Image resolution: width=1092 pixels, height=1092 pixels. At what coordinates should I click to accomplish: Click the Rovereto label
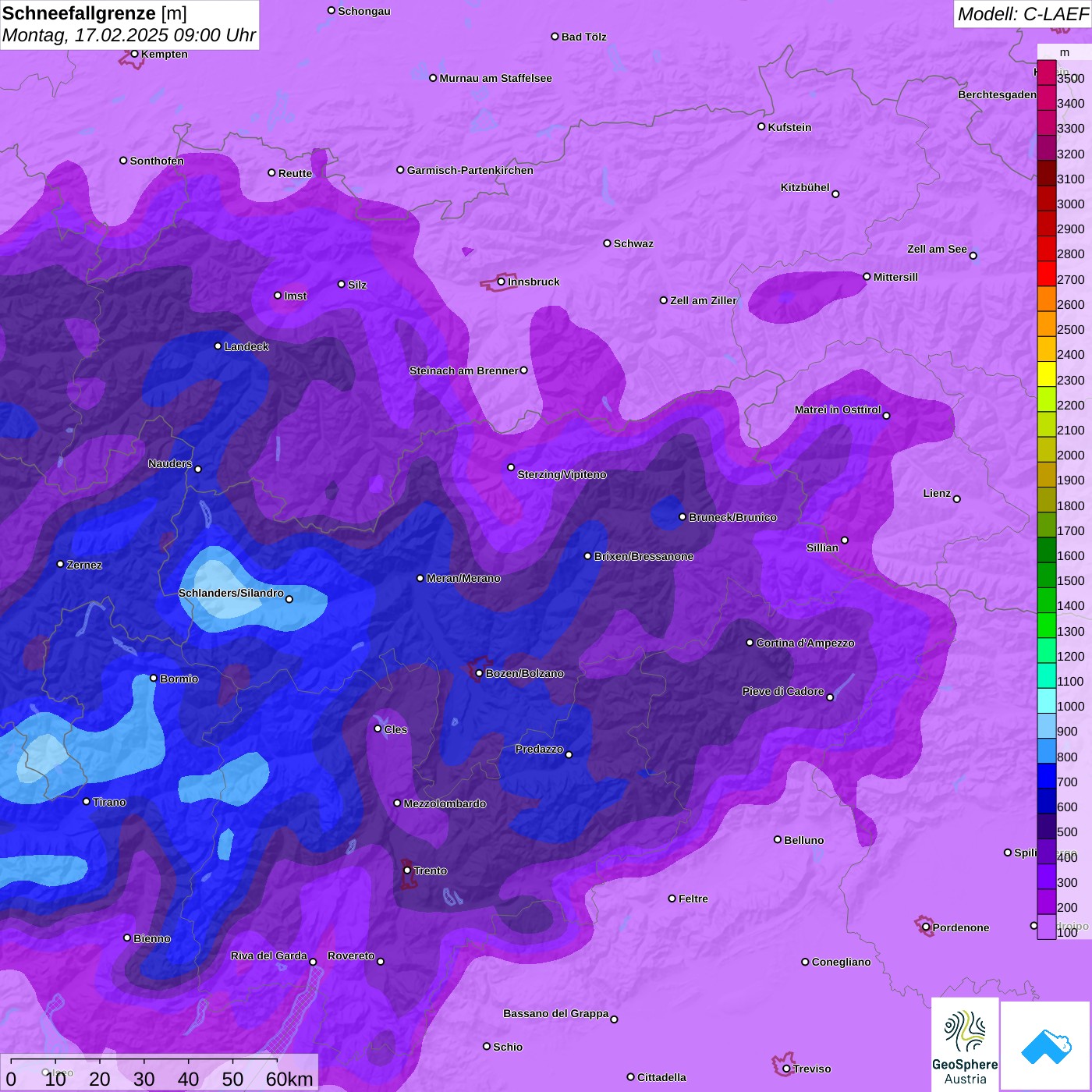click(x=351, y=955)
